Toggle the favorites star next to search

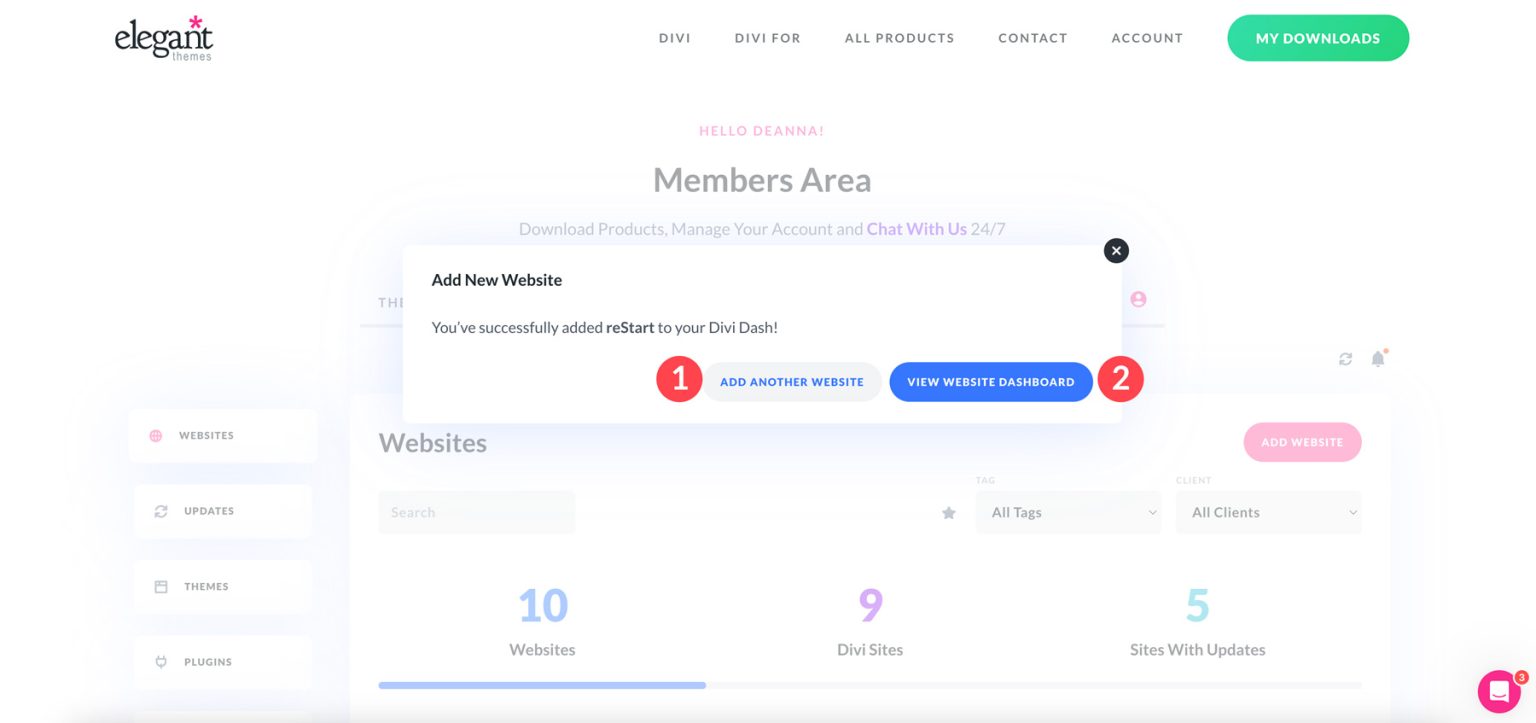click(x=948, y=512)
